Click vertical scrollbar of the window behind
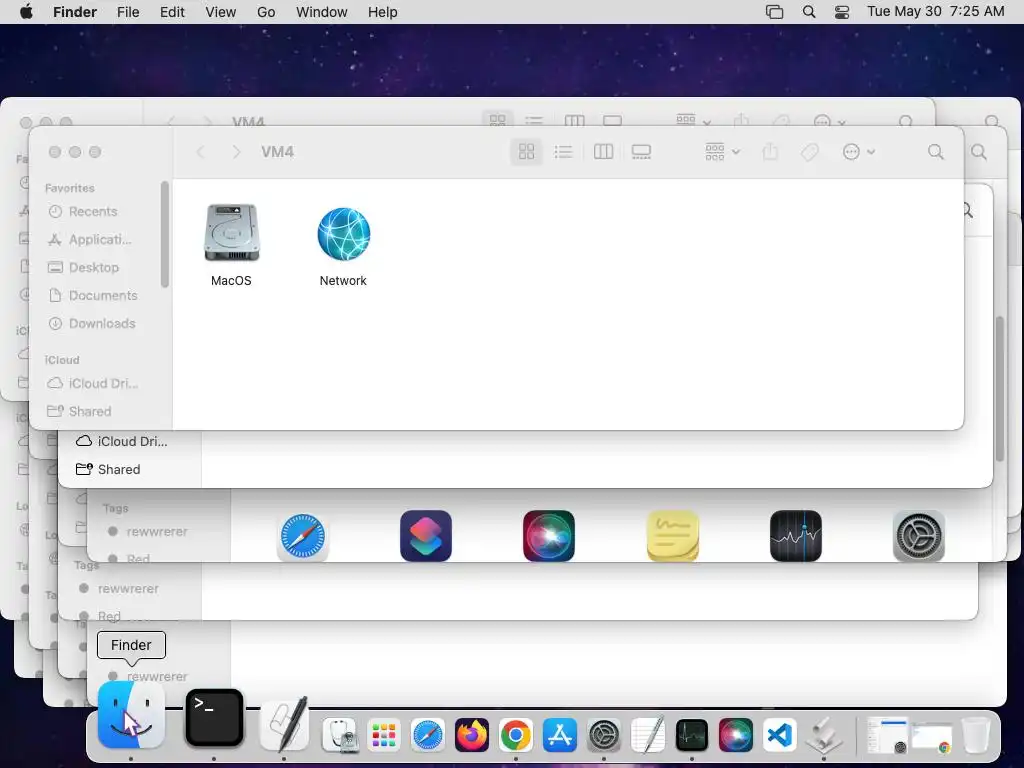Image resolution: width=1024 pixels, height=768 pixels. tap(999, 389)
